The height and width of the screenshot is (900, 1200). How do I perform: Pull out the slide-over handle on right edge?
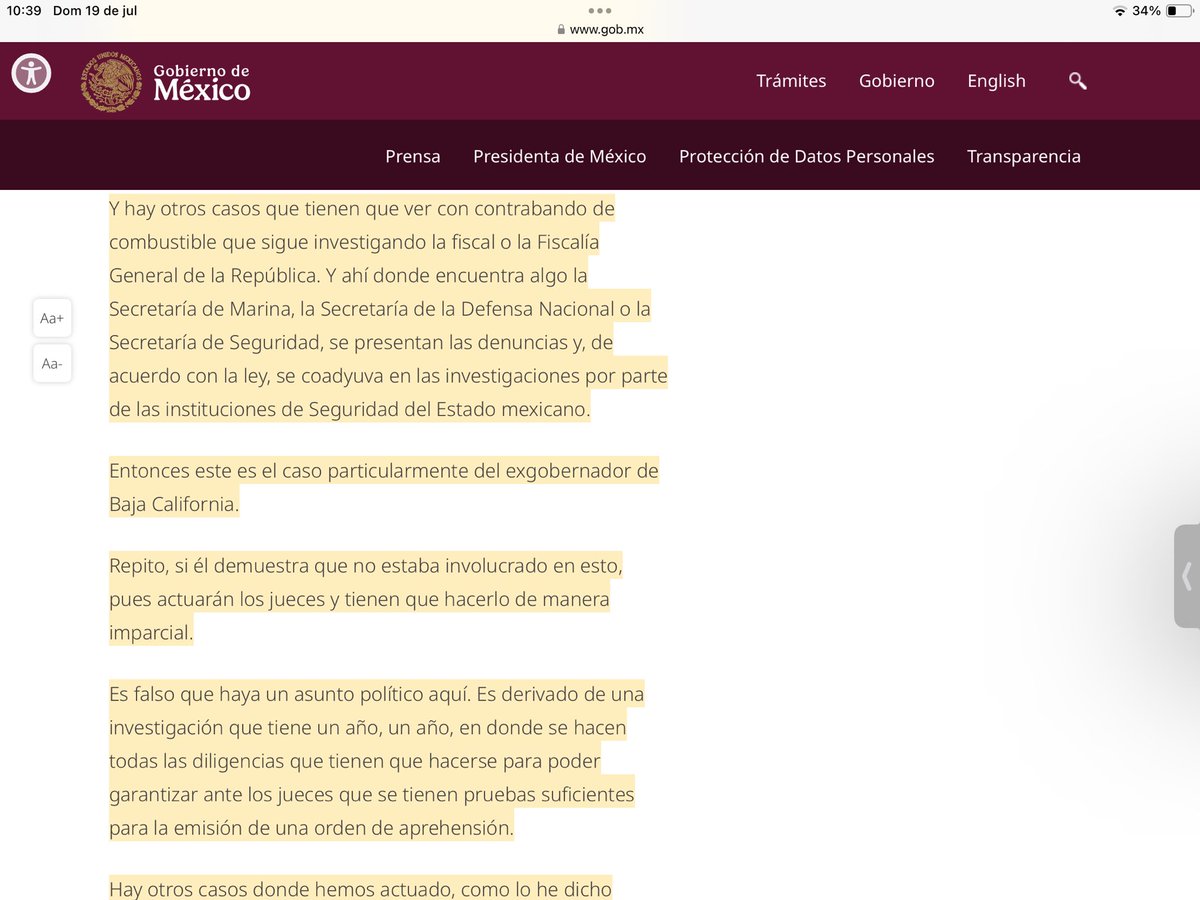1187,576
